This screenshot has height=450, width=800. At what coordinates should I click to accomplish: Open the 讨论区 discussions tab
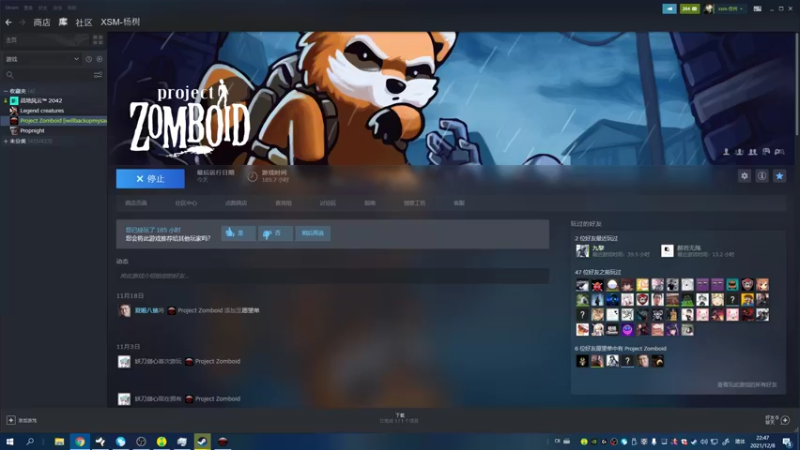(x=328, y=203)
